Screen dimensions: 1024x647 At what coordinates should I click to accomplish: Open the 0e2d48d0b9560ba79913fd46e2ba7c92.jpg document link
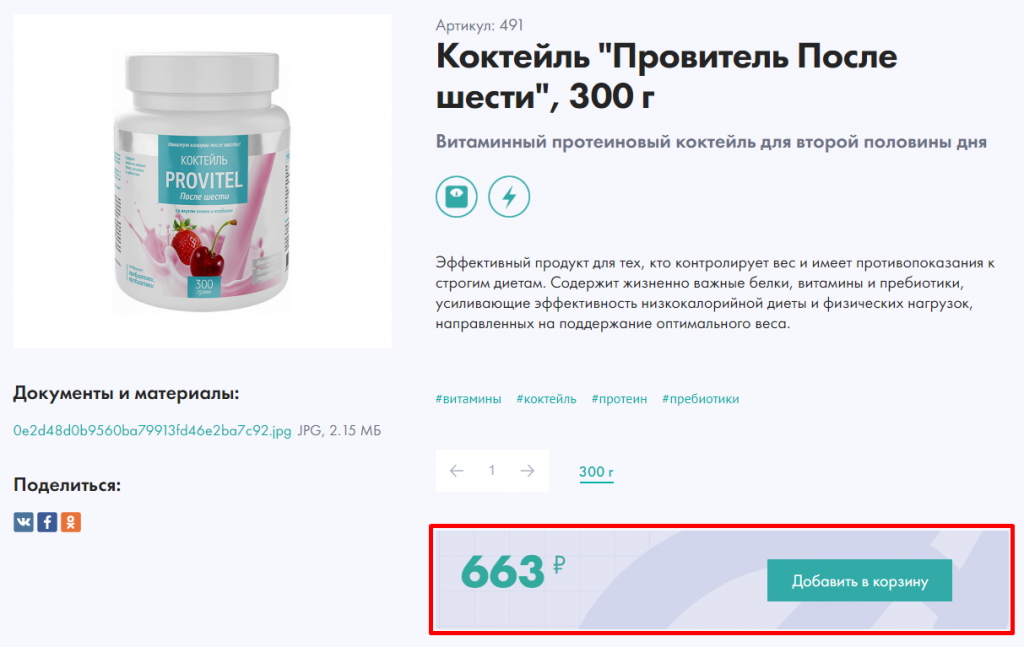pyautogui.click(x=152, y=431)
